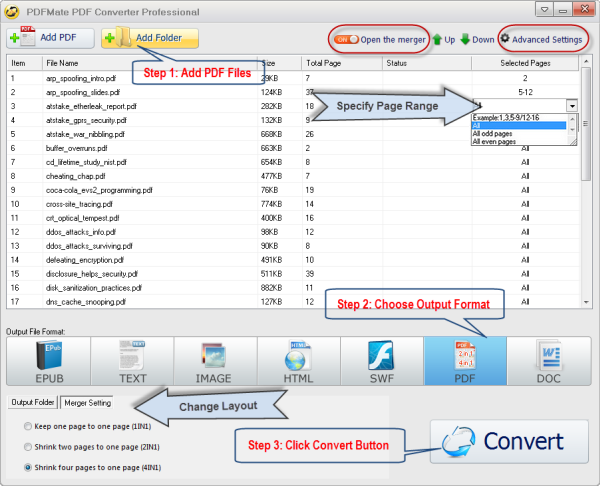Click file list scrollbar down arrow
This screenshot has height=486, width=600.
(586, 302)
